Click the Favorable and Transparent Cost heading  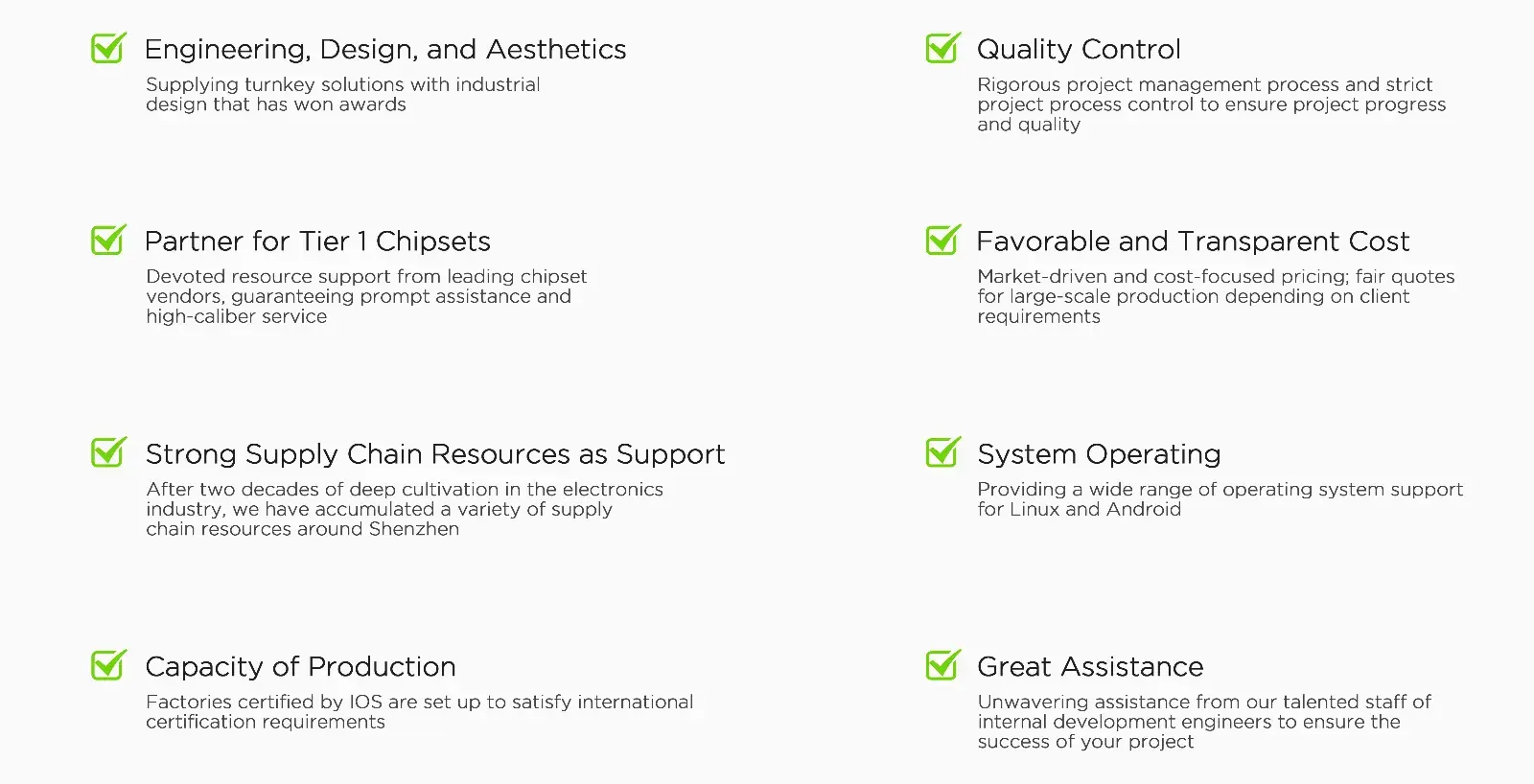tap(1193, 242)
